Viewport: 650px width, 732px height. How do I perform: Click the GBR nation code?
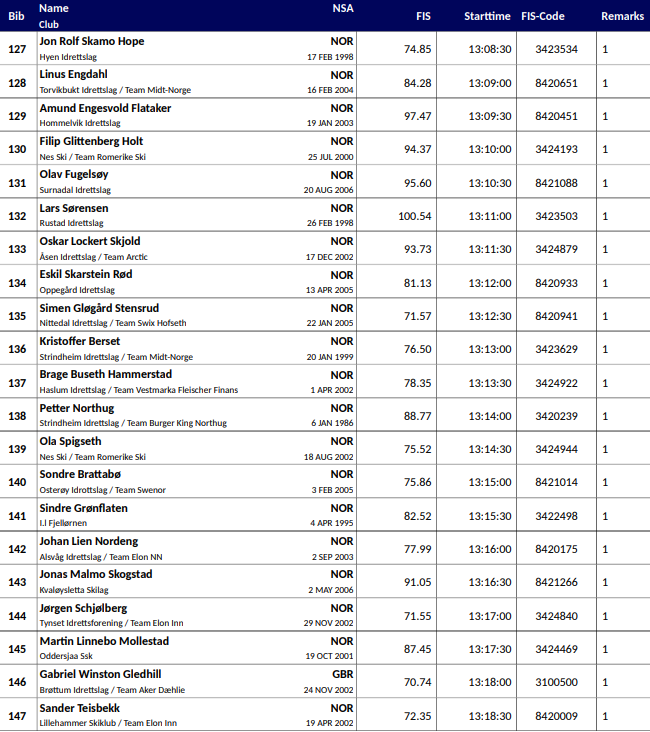[x=342, y=674]
